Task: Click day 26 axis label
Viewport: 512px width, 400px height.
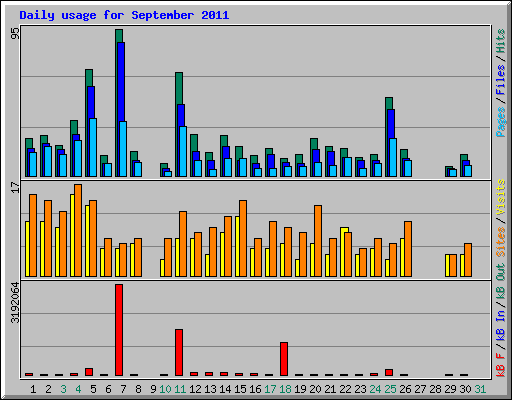Action: click(x=405, y=389)
